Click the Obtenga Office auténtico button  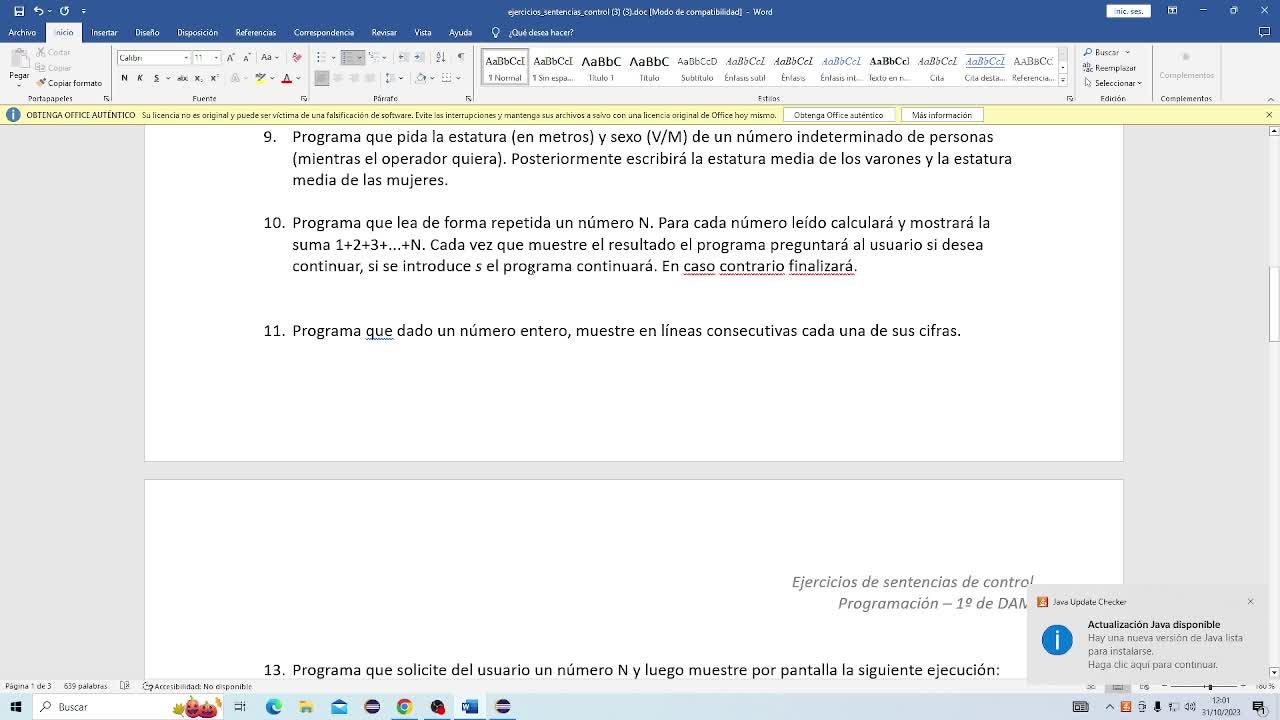(838, 115)
